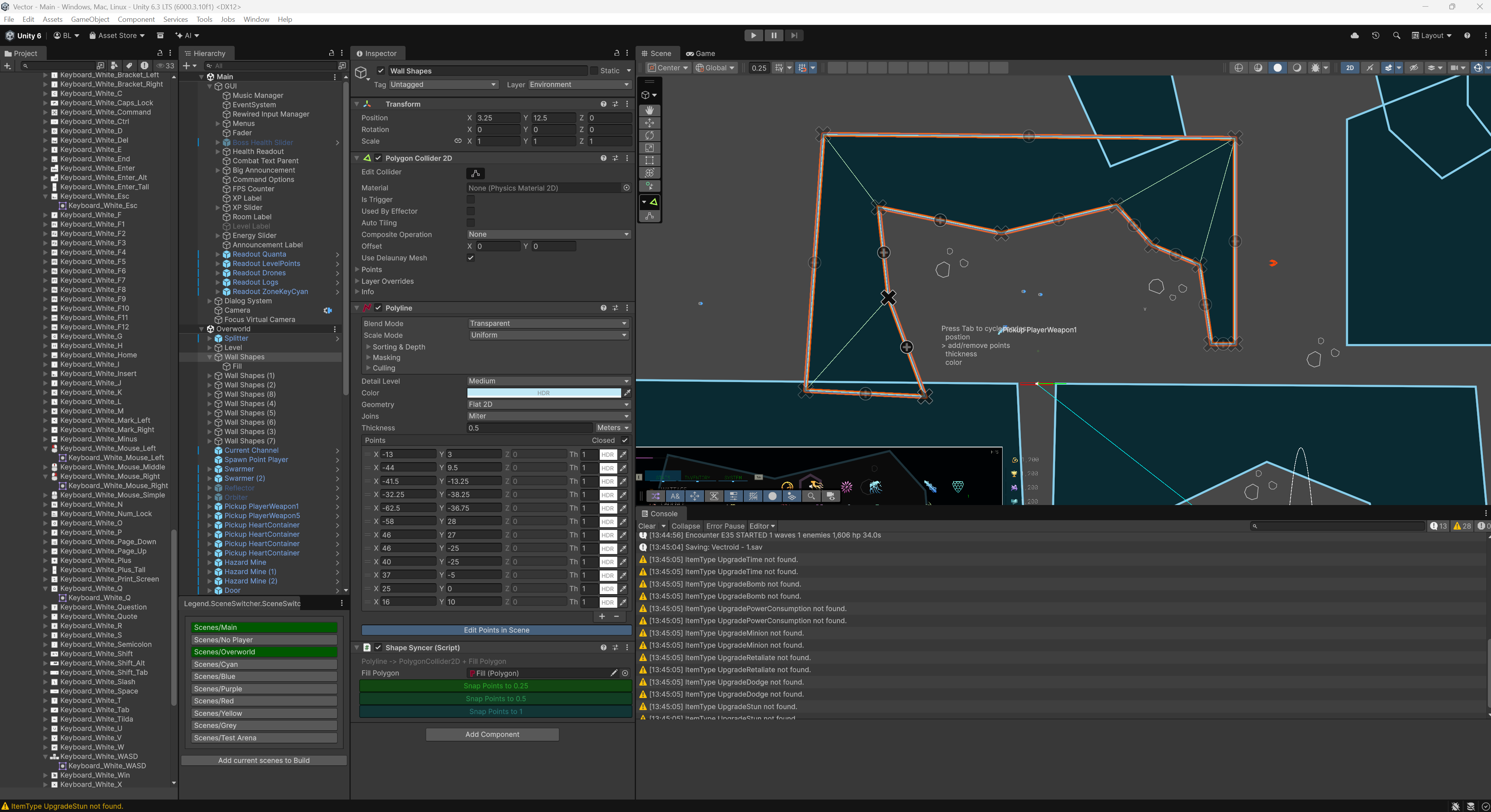Screen dimensions: 1491x812
Task: Open the Joins Miter dropdown
Action: tap(548, 416)
